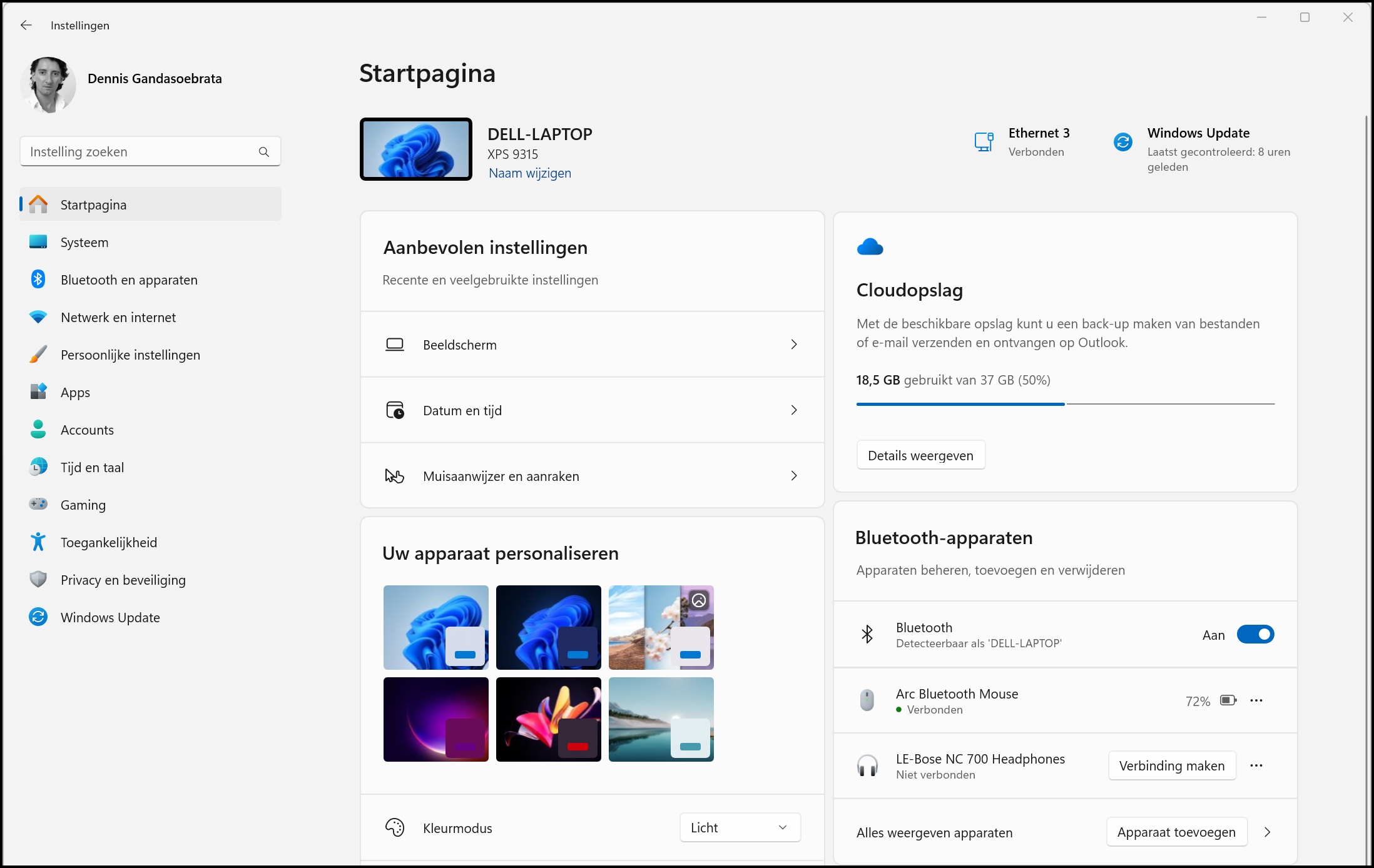1374x868 pixels.
Task: Toggle Bluetooth aan/uit switch
Action: click(x=1254, y=634)
